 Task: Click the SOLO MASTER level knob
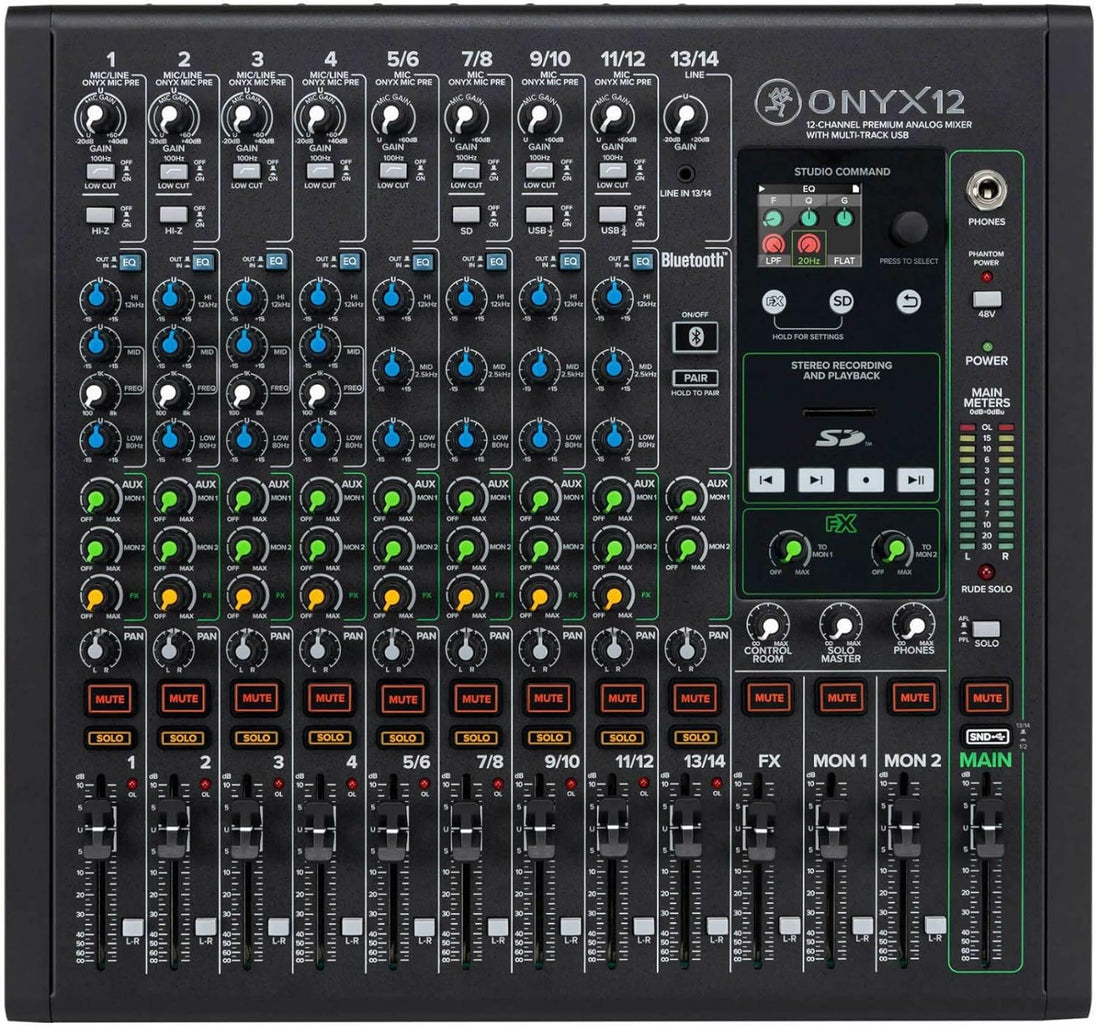click(x=841, y=624)
